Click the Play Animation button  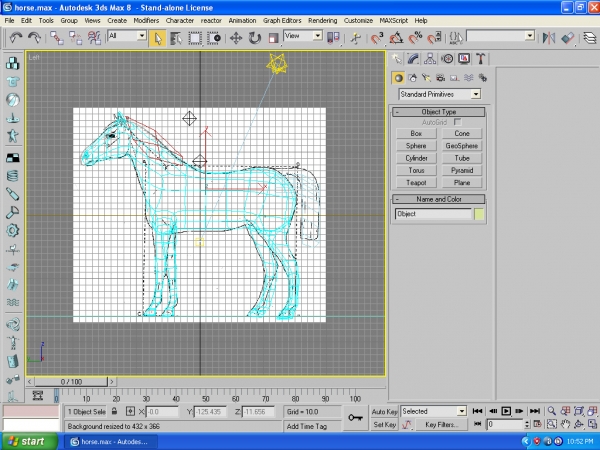pyautogui.click(x=506, y=411)
